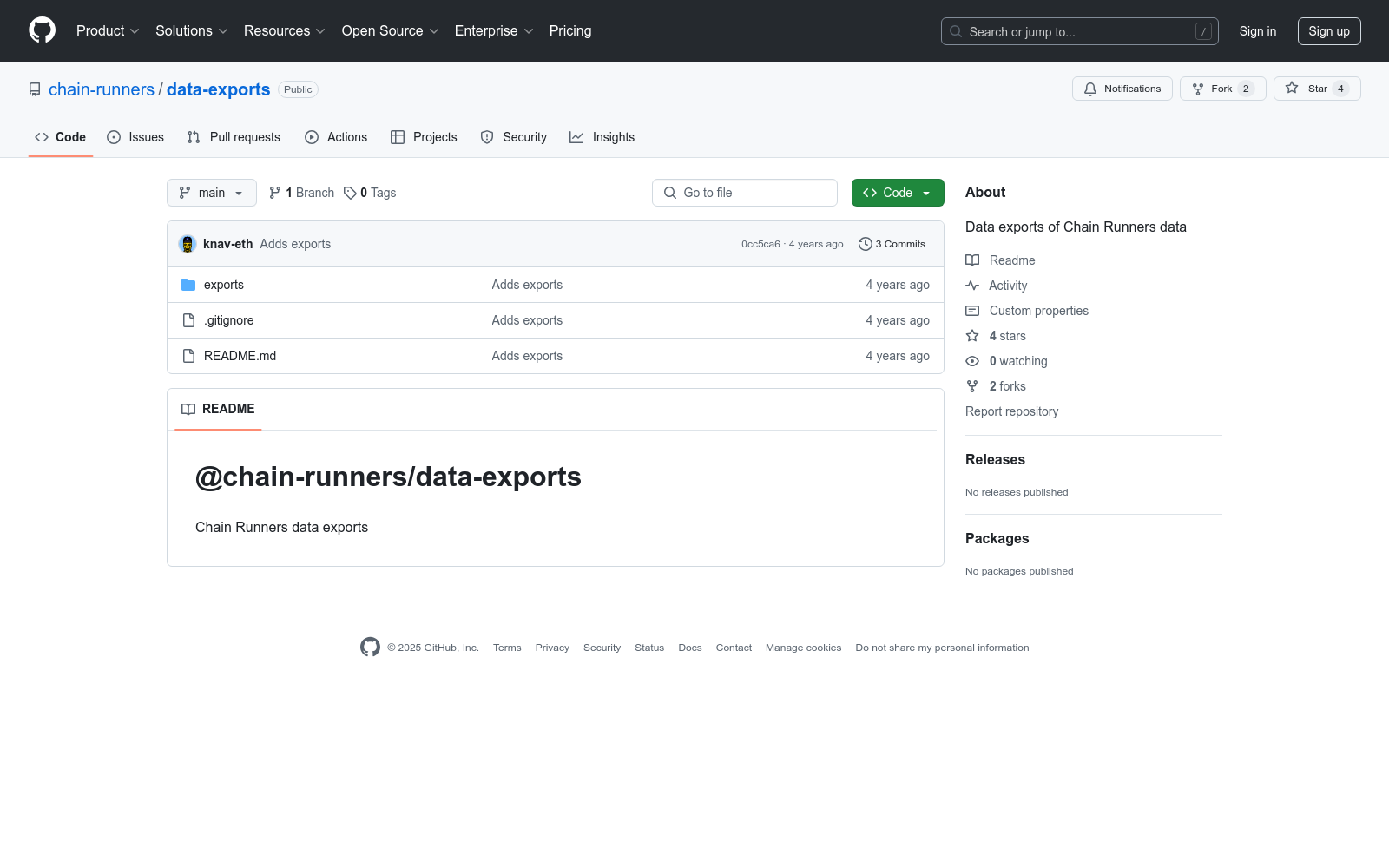Click the knav-eth avatar image
This screenshot has height=868, width=1389.
188,244
